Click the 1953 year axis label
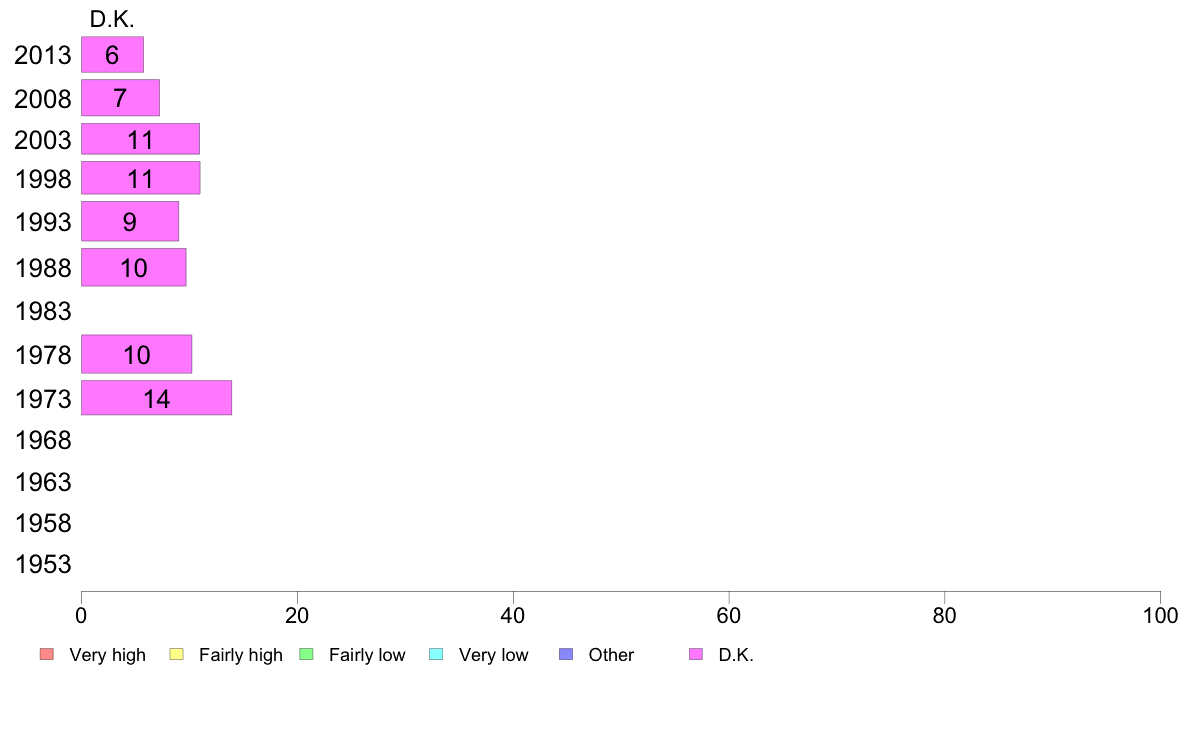 point(43,565)
